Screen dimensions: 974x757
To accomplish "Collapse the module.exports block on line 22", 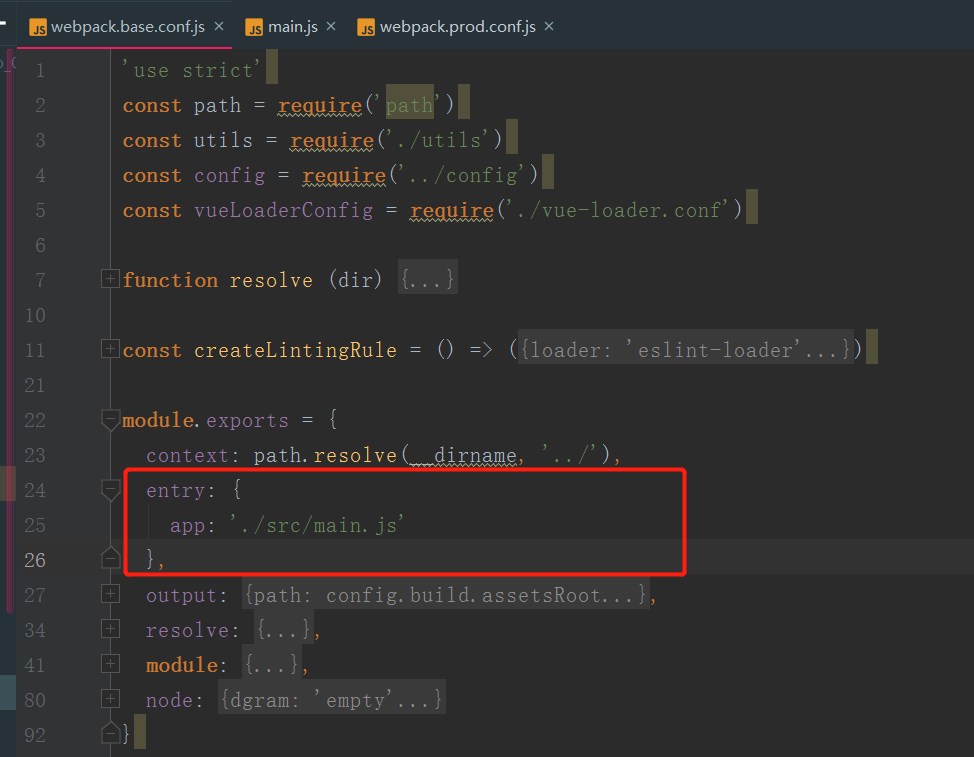I will (x=110, y=420).
